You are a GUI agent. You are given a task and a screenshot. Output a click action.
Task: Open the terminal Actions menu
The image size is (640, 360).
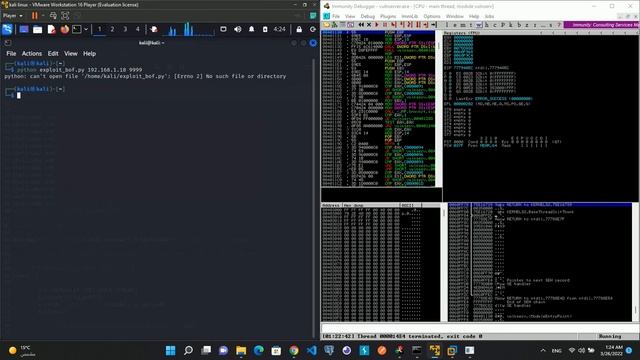tap(32, 53)
